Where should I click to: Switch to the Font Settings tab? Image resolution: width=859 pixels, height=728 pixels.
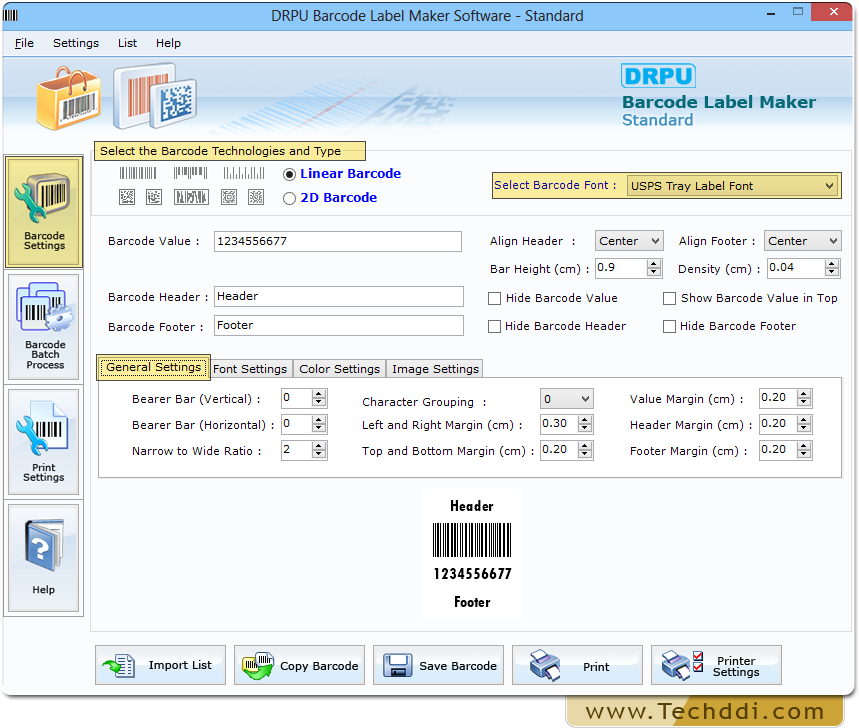click(x=250, y=369)
